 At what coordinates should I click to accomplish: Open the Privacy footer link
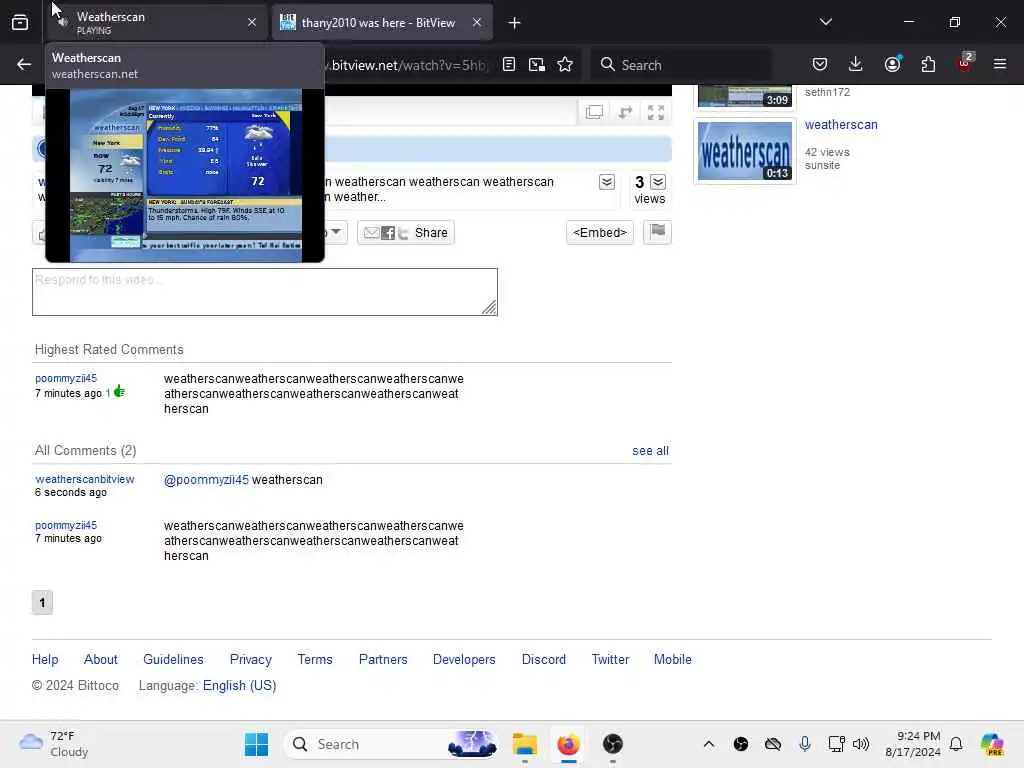[251, 660]
